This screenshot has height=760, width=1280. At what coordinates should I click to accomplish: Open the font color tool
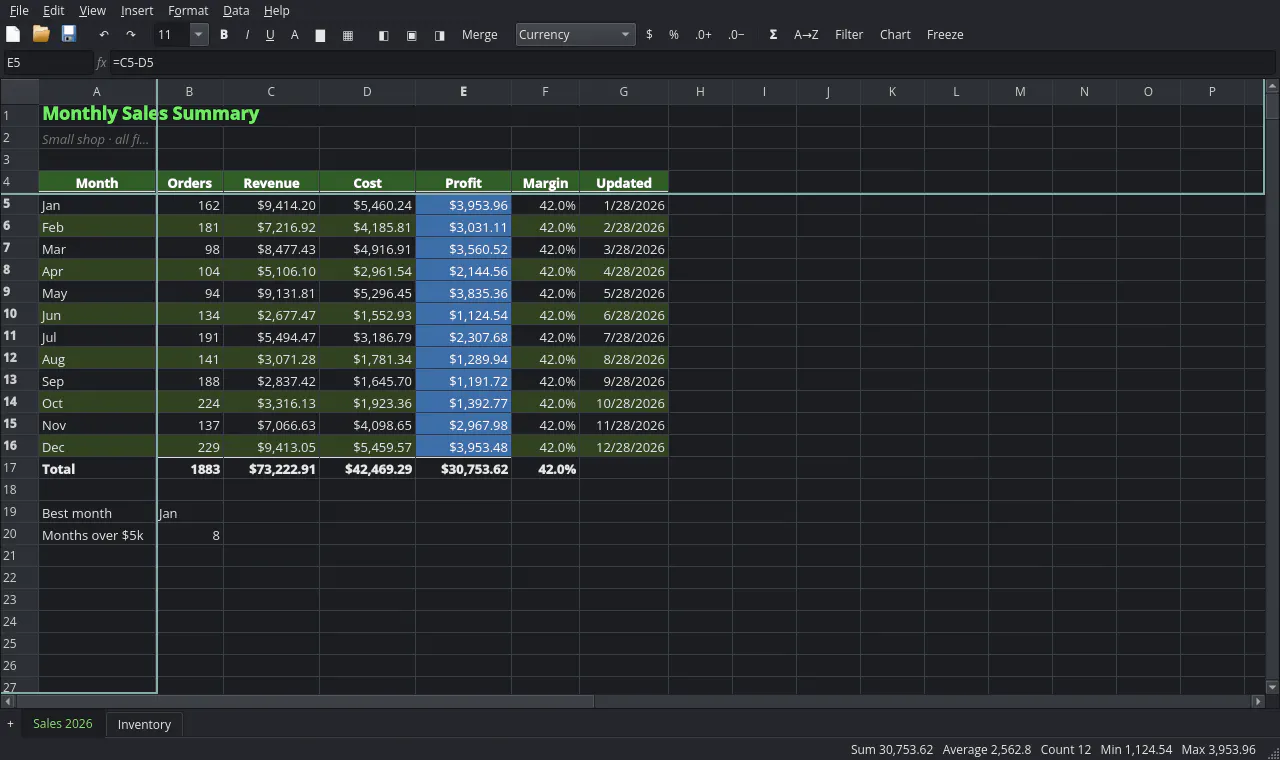point(294,34)
